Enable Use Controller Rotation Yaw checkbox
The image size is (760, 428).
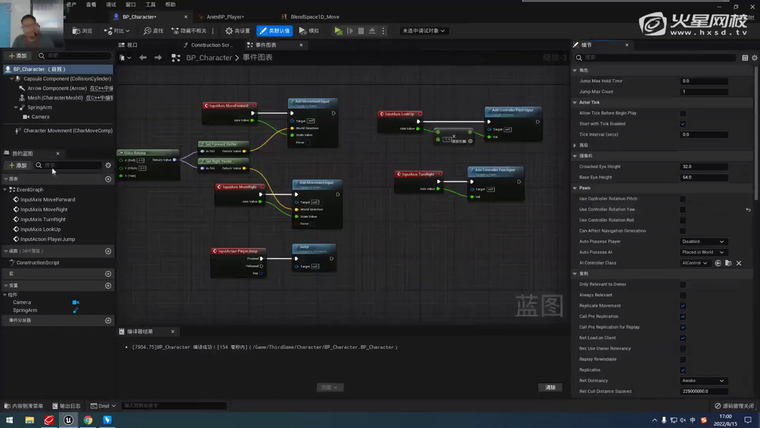[683, 210]
